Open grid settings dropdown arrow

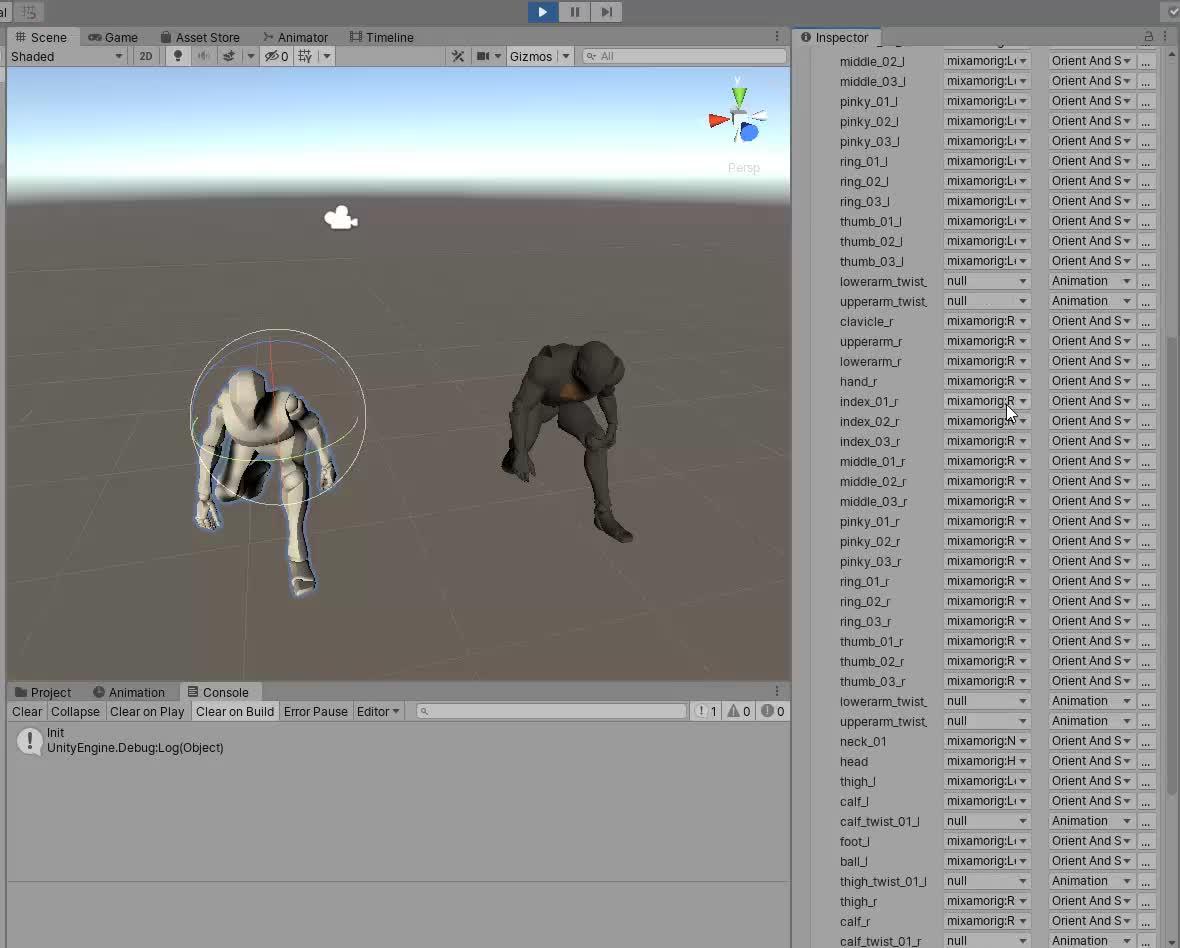tap(327, 56)
